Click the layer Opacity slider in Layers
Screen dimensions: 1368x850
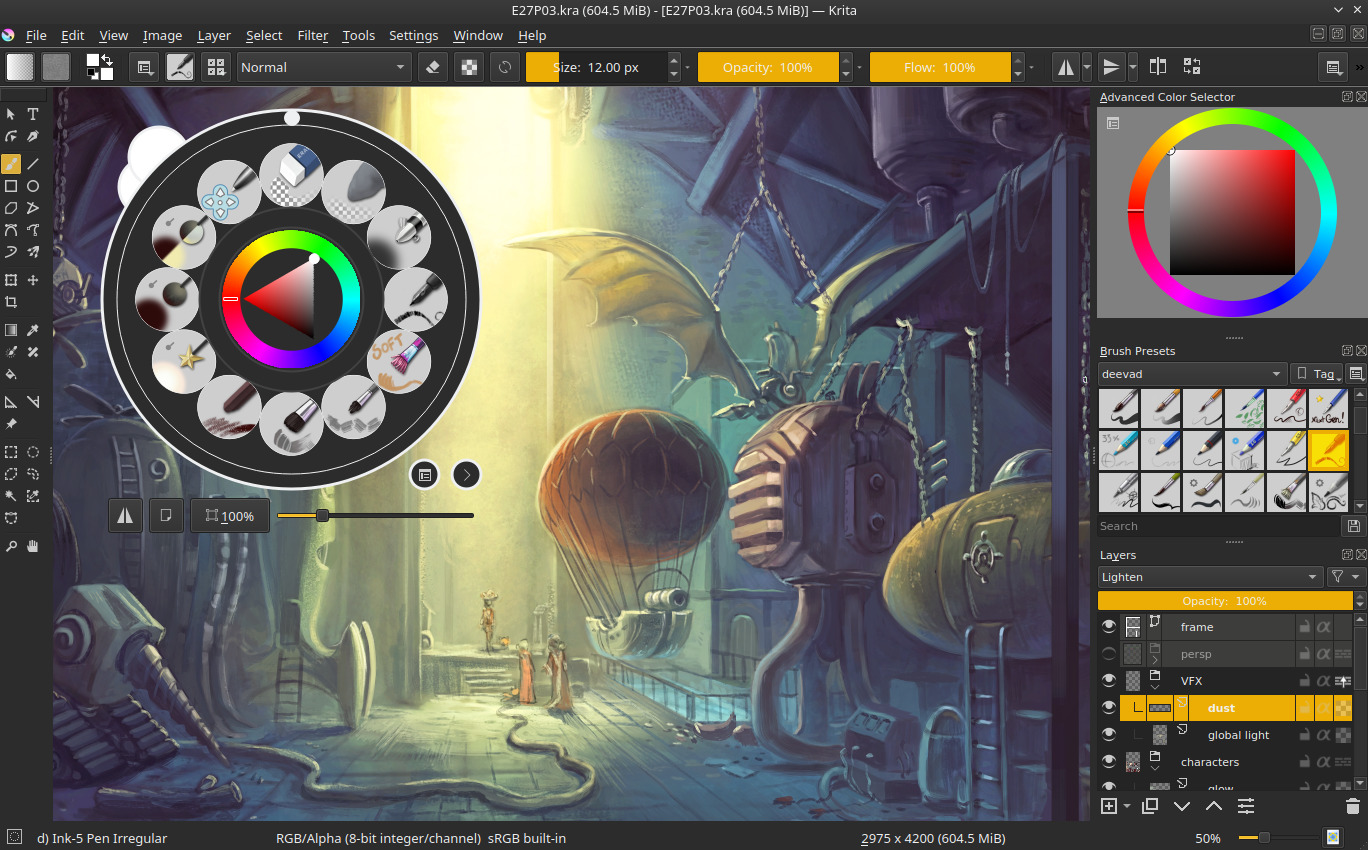click(1225, 601)
